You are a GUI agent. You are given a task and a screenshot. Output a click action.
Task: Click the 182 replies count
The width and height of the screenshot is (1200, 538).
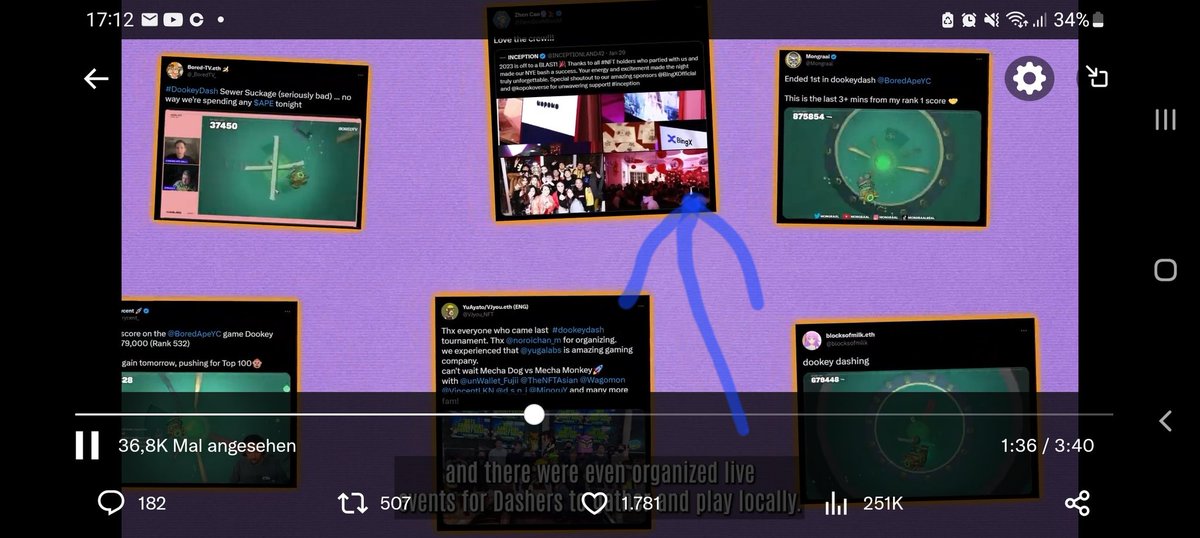pos(152,503)
